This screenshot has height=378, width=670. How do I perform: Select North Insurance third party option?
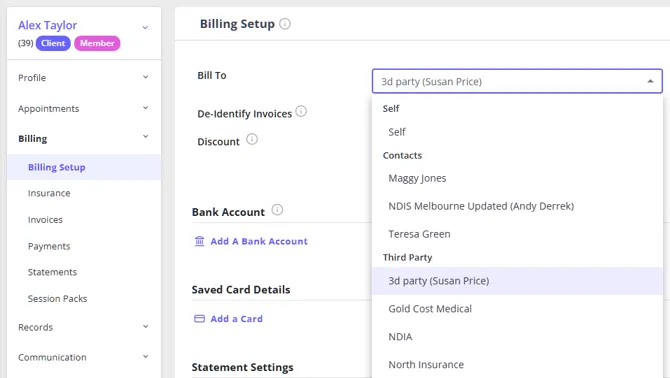point(517,365)
